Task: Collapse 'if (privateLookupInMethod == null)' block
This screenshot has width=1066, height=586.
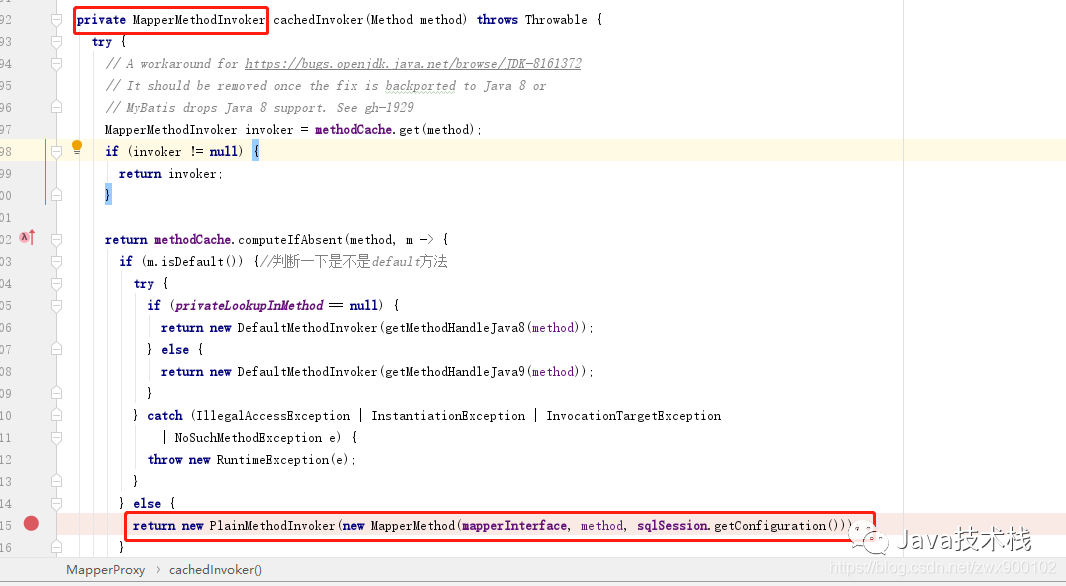Action: [x=56, y=305]
